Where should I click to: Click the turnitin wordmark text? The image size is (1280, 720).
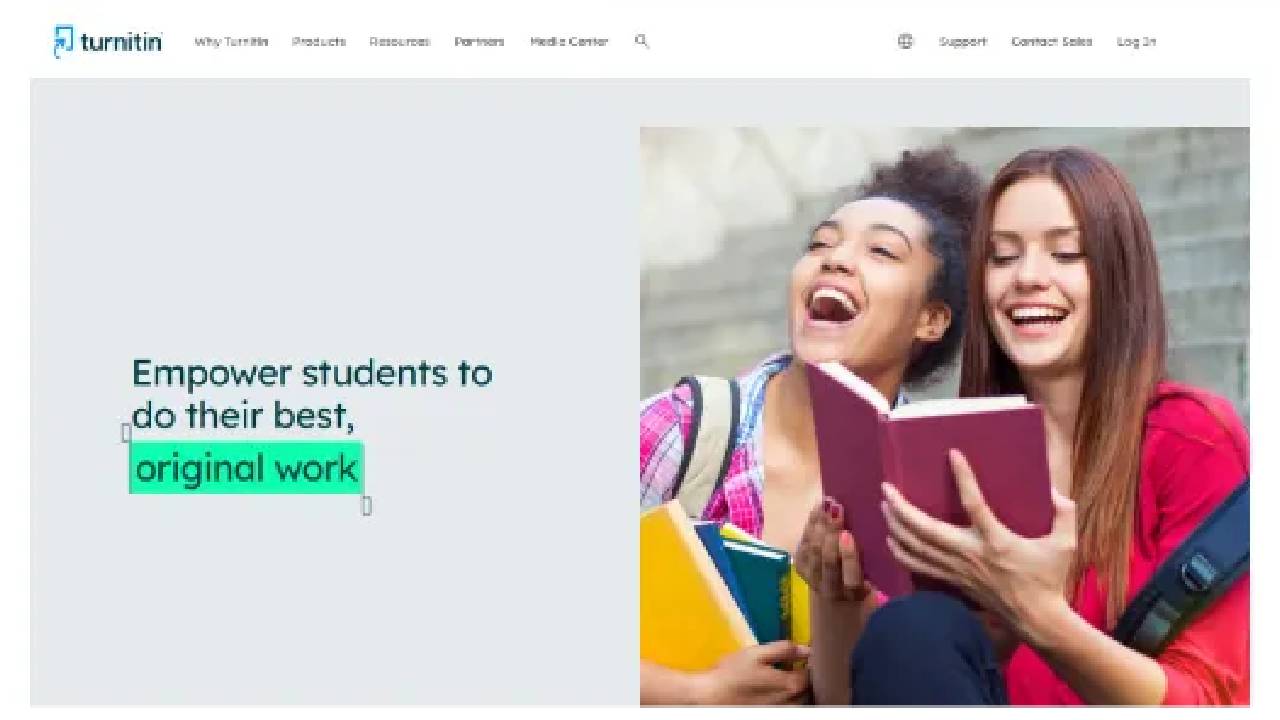[121, 42]
